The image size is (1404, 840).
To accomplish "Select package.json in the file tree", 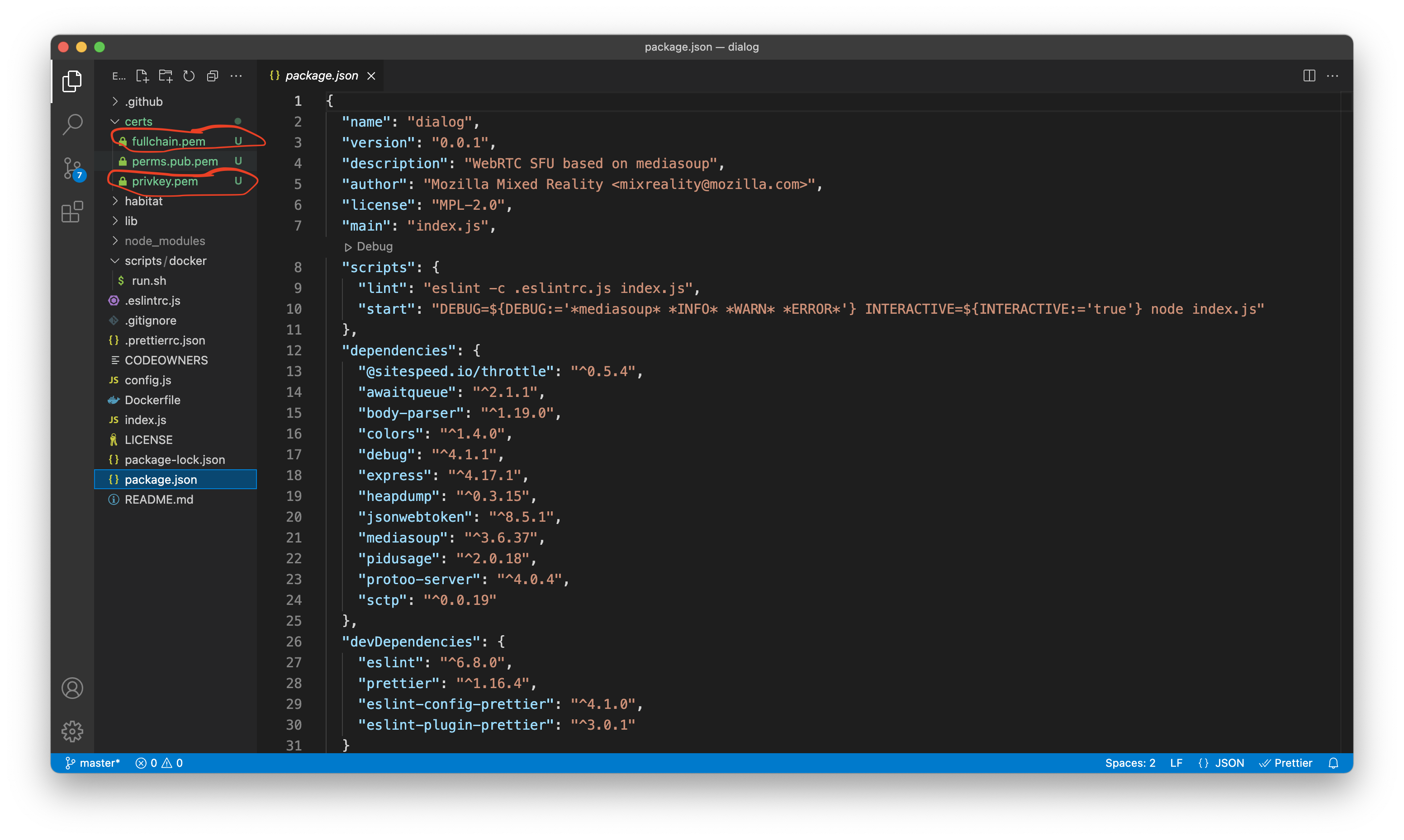I will pyautogui.click(x=175, y=479).
